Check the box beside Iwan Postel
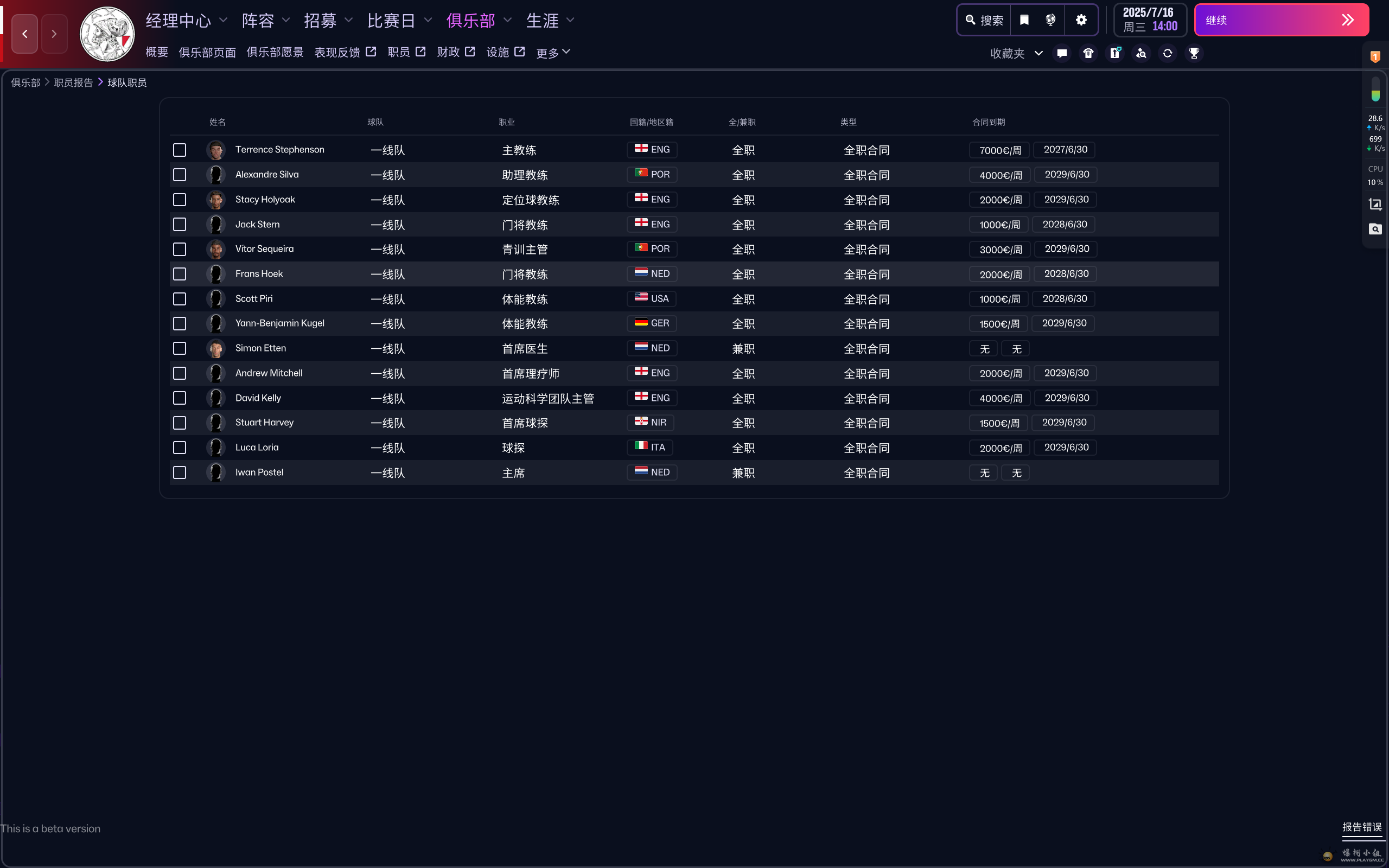The image size is (1389, 868). pos(180,473)
